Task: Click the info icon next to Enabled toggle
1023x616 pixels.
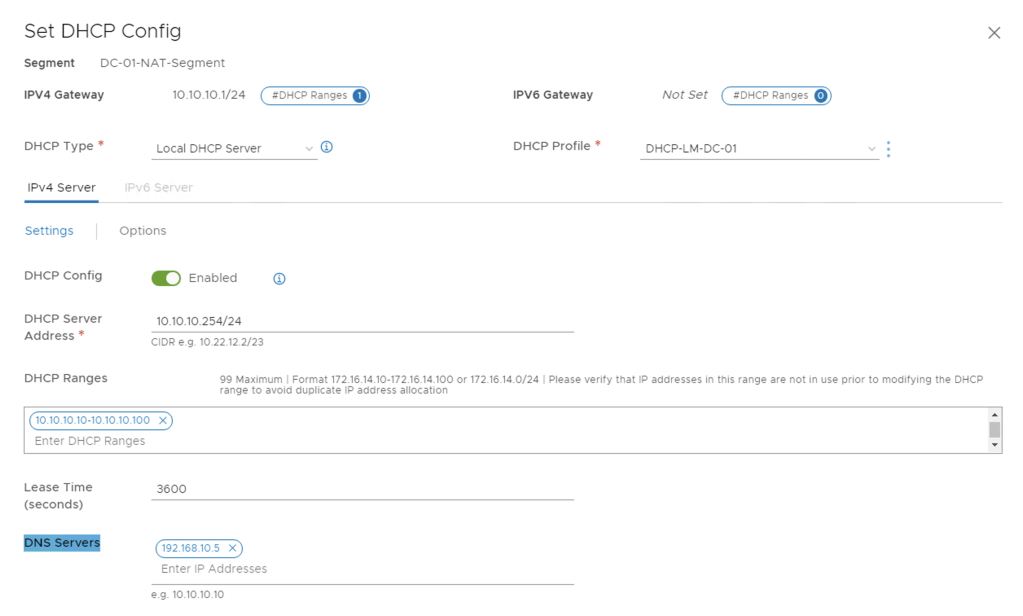Action: [x=279, y=279]
